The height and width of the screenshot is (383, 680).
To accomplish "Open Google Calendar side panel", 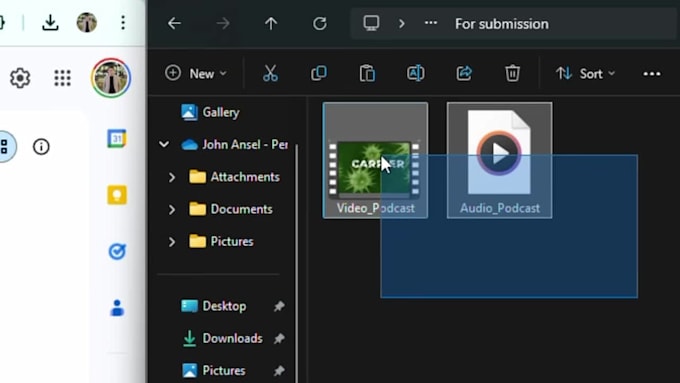I will point(117,139).
